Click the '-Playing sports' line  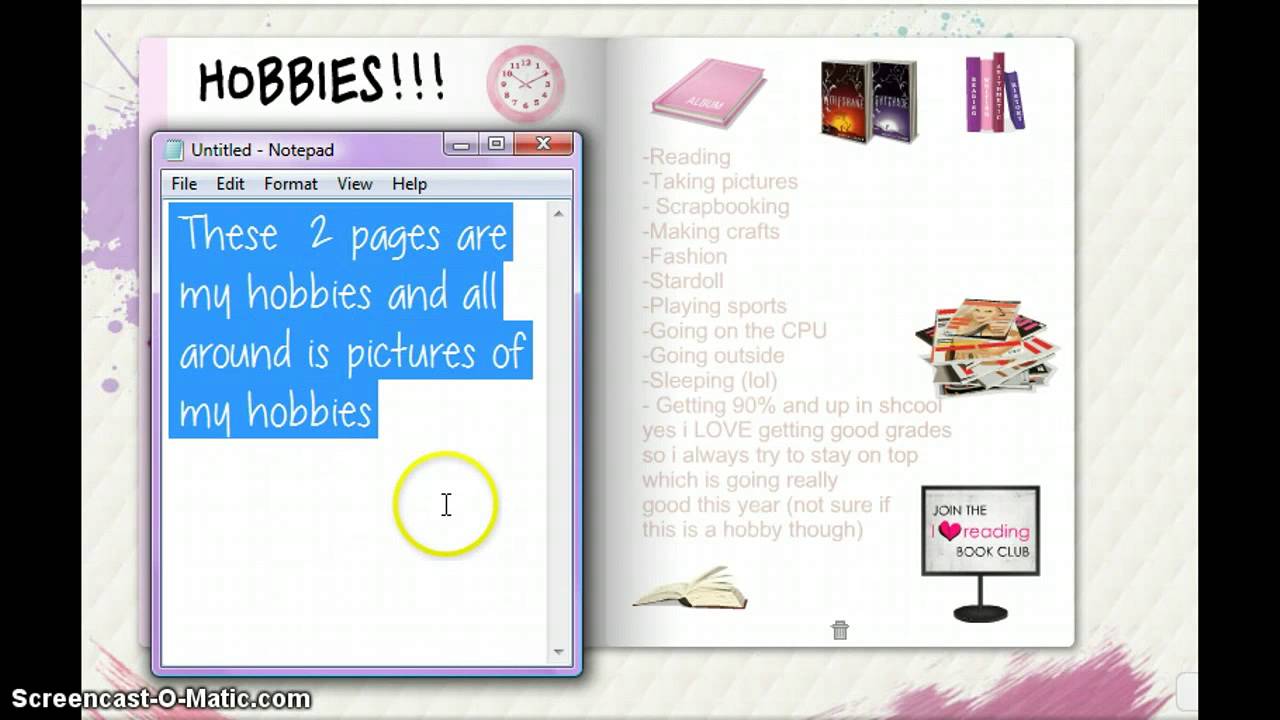pyautogui.click(x=715, y=306)
